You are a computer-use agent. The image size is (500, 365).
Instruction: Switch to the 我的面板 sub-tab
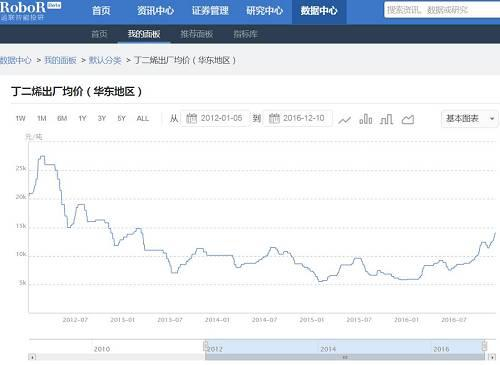coord(144,34)
